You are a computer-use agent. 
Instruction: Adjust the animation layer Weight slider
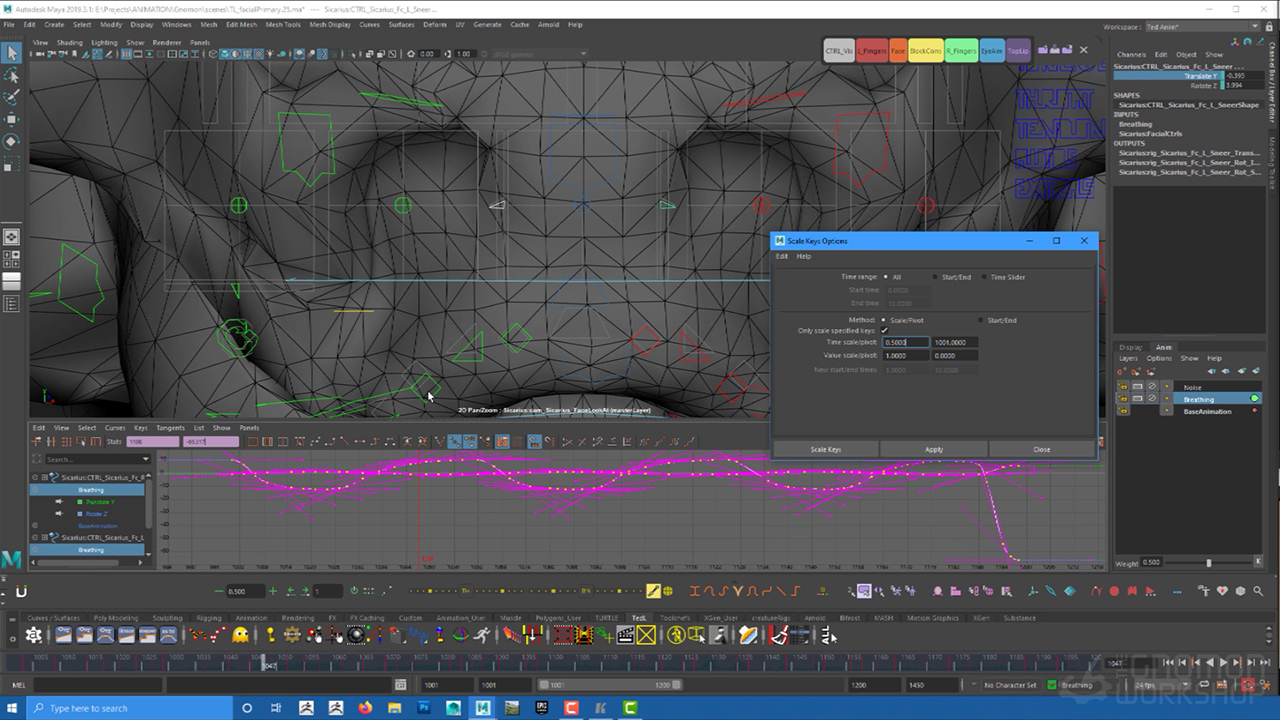click(1208, 562)
